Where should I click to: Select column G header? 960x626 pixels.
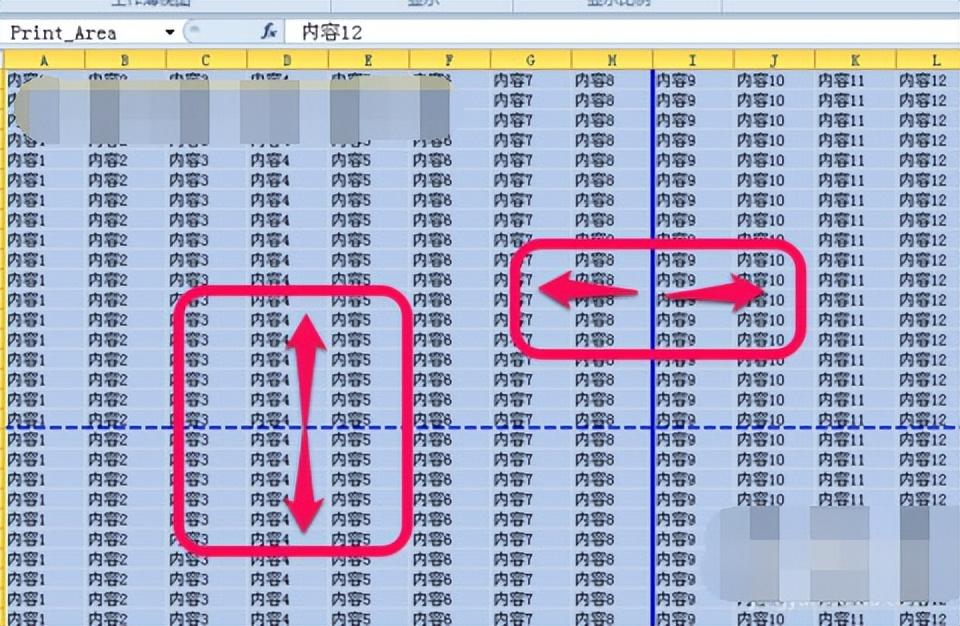pos(530,60)
